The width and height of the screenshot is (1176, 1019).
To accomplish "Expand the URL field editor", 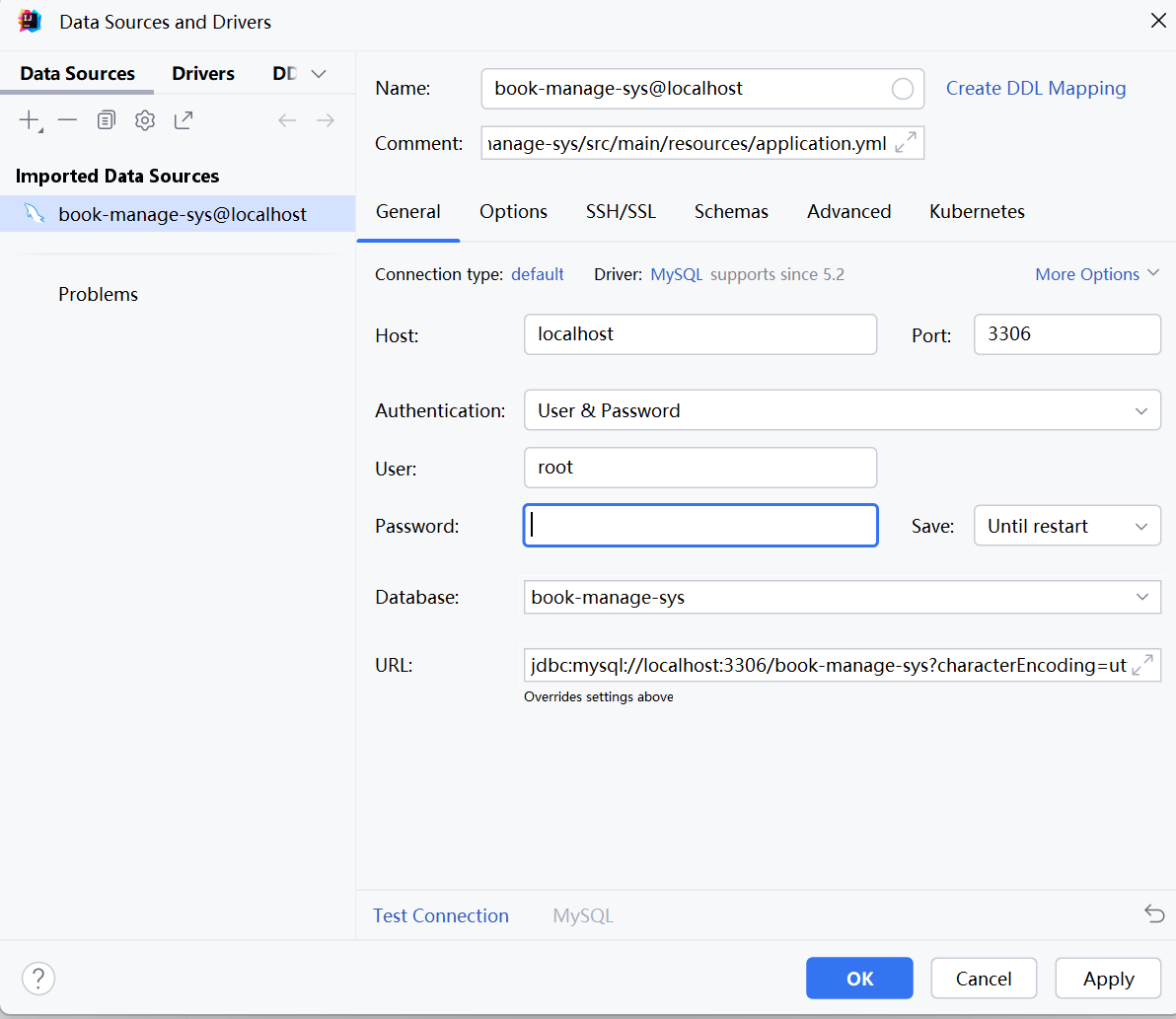I will [1142, 665].
